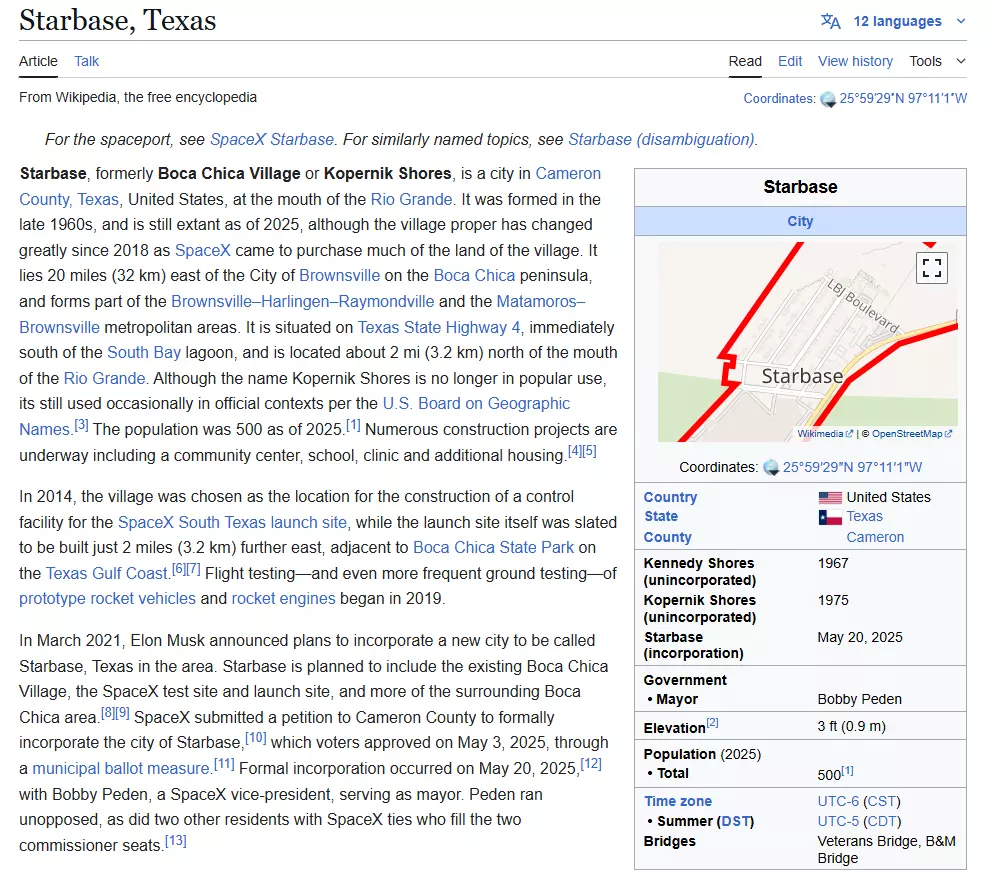
Task: Open the Time zone infobox link
Action: pyautogui.click(x=678, y=801)
